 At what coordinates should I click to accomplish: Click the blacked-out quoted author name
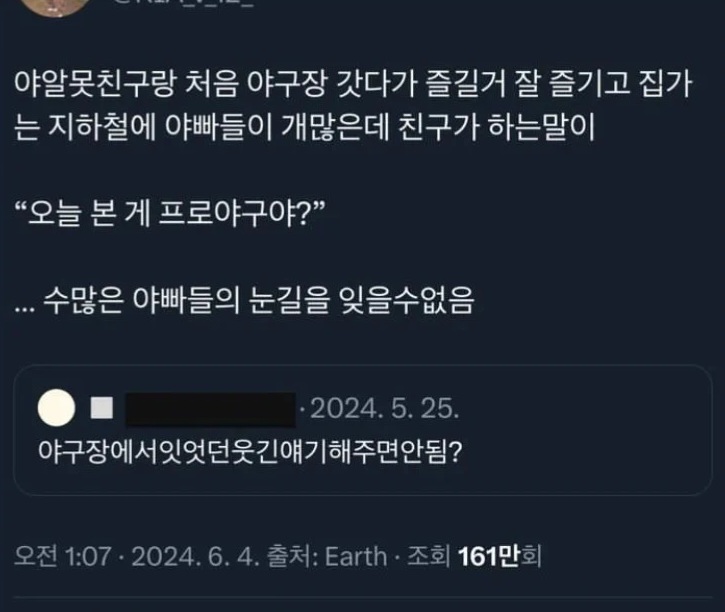210,410
